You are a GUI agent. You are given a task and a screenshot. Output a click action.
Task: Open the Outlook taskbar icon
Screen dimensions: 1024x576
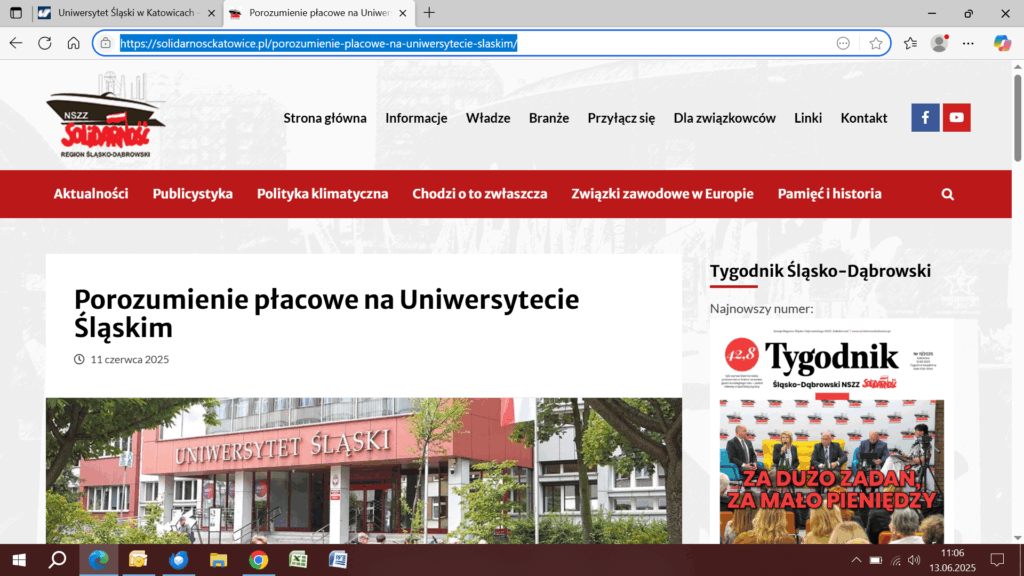(138, 560)
